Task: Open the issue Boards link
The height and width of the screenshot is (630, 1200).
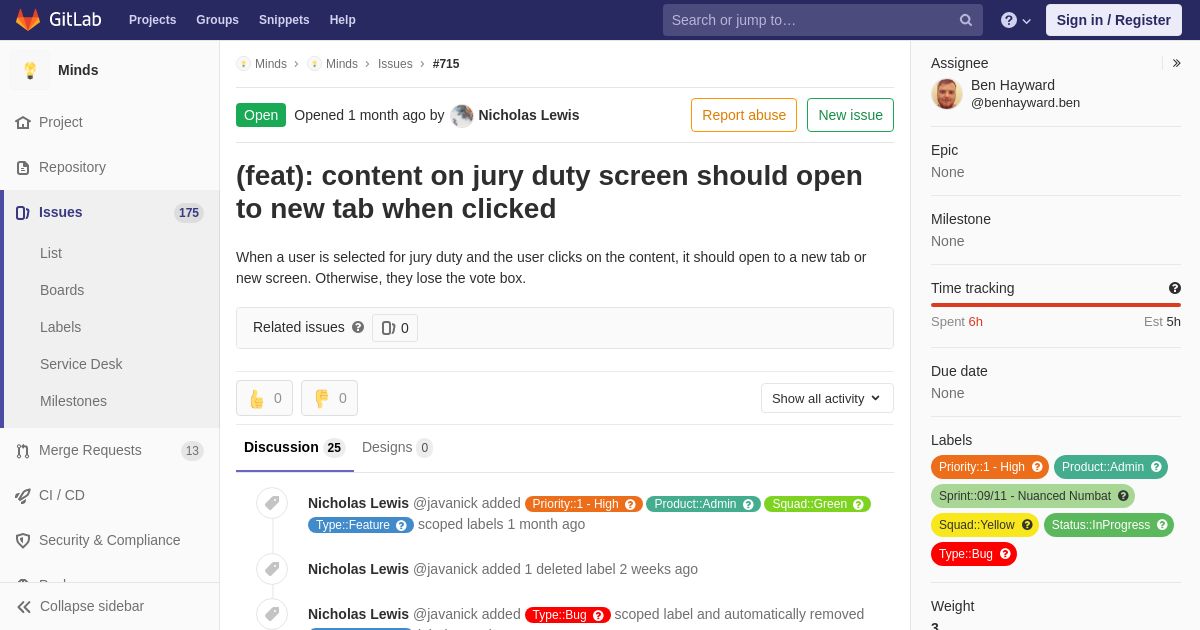Action: [62, 290]
